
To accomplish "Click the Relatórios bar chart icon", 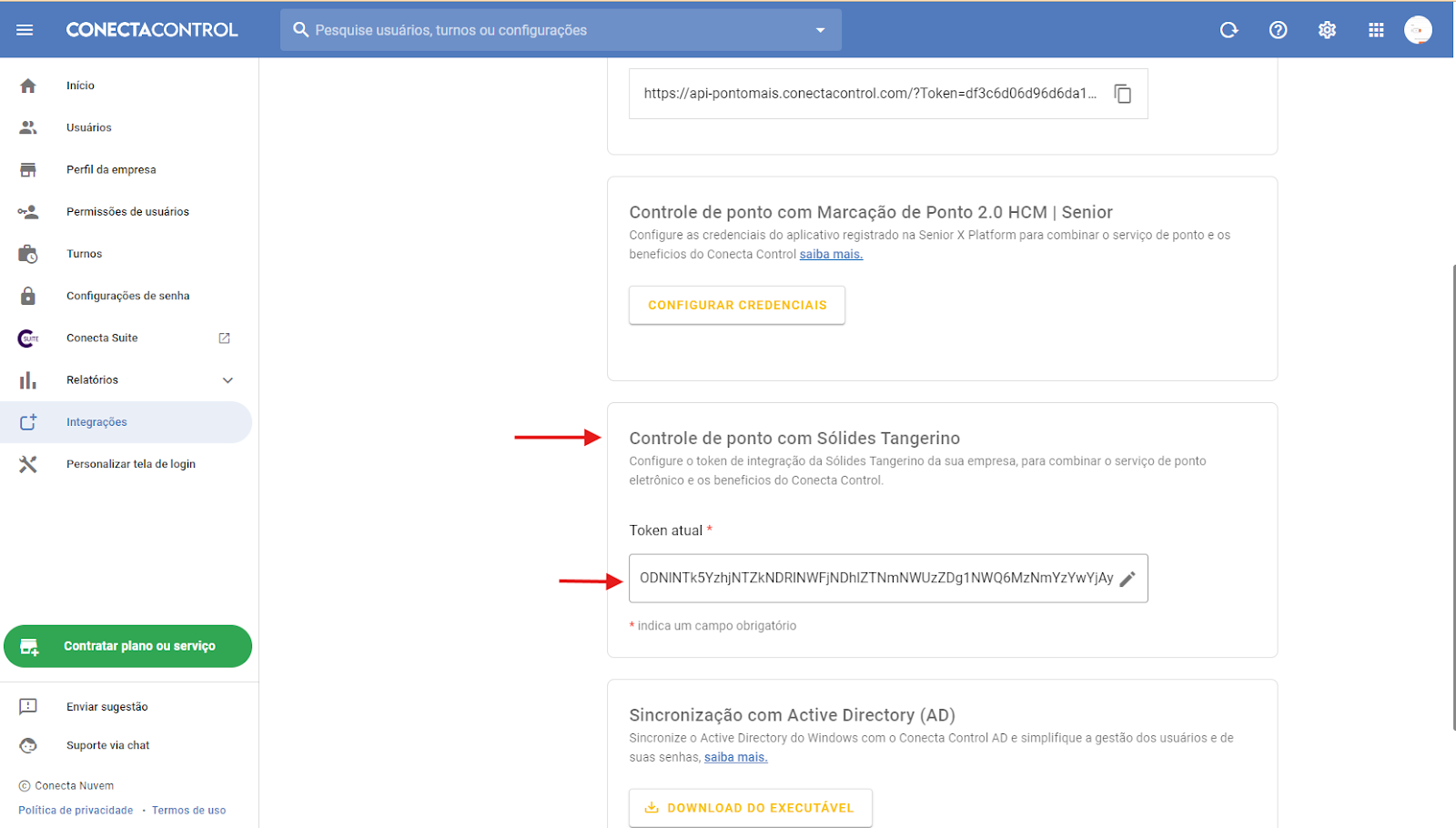I will [28, 380].
